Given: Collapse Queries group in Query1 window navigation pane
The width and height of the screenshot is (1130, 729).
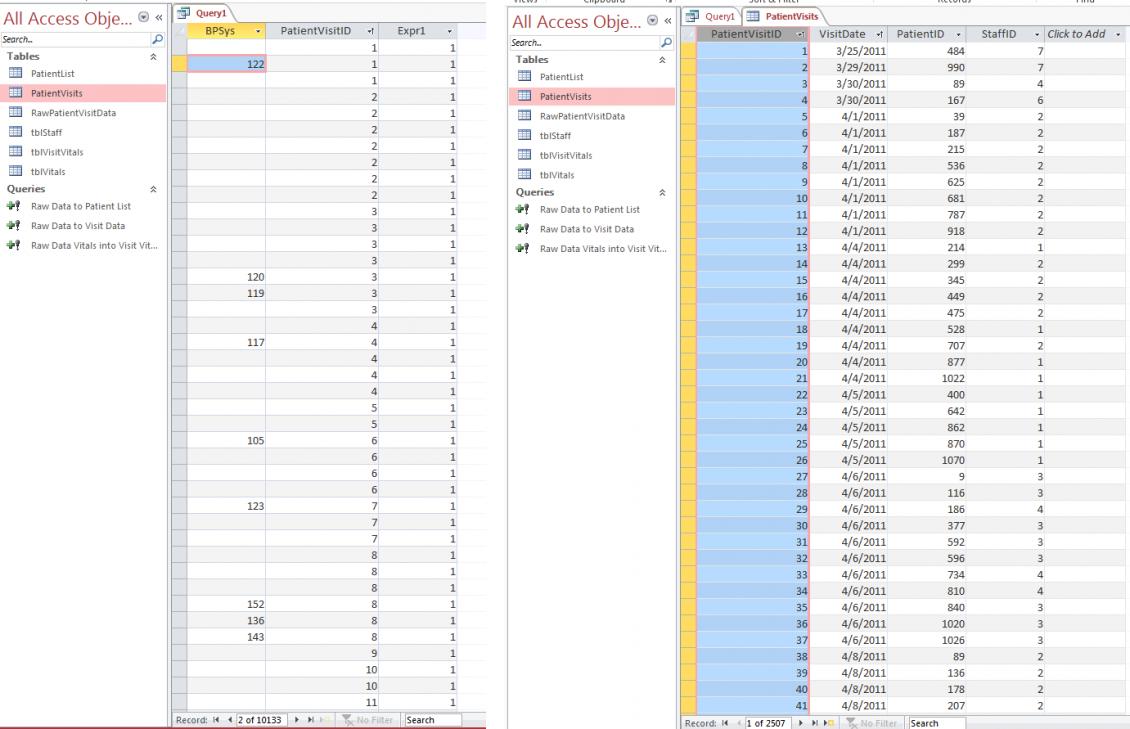Looking at the screenshot, I should [153, 189].
